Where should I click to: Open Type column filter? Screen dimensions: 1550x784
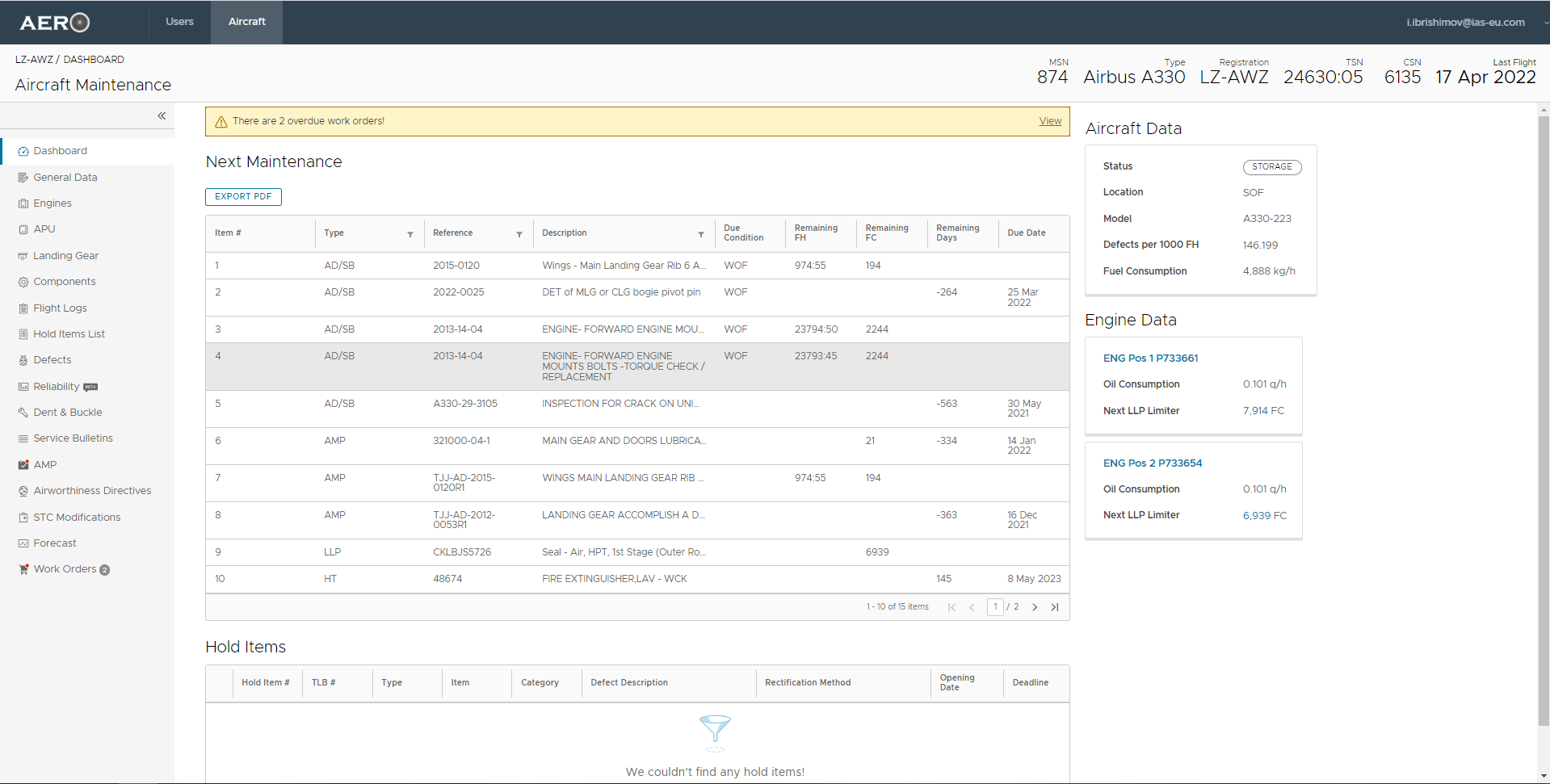click(410, 234)
